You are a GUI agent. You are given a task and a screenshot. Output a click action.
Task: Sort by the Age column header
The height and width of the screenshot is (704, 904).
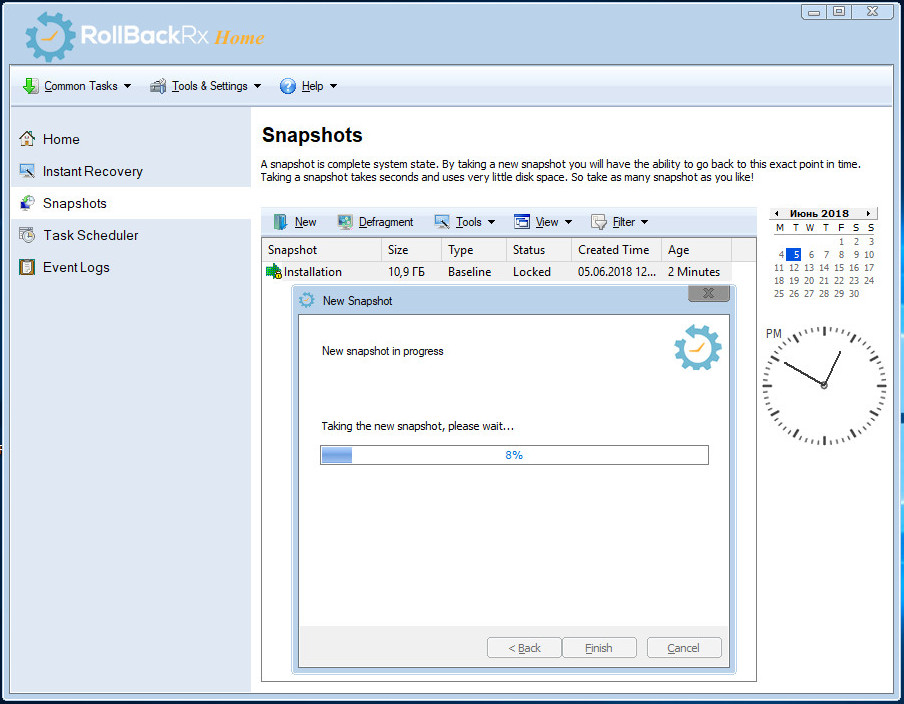pos(696,250)
